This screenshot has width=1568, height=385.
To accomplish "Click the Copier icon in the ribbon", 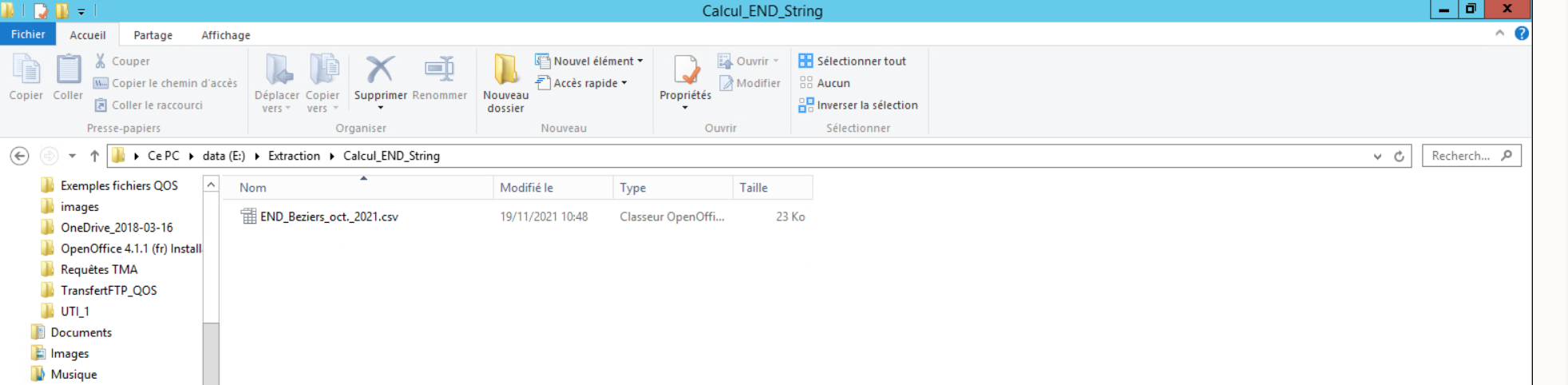I will [26, 70].
